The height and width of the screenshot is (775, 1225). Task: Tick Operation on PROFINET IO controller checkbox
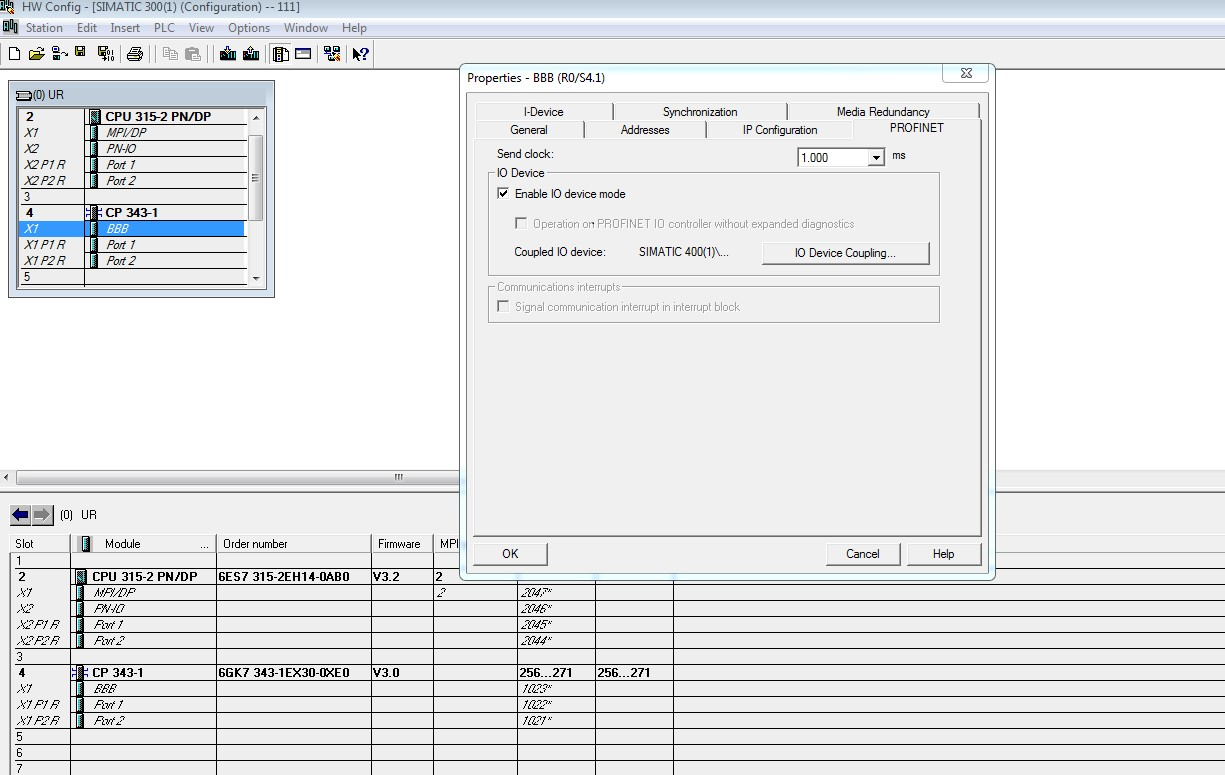[x=521, y=224]
